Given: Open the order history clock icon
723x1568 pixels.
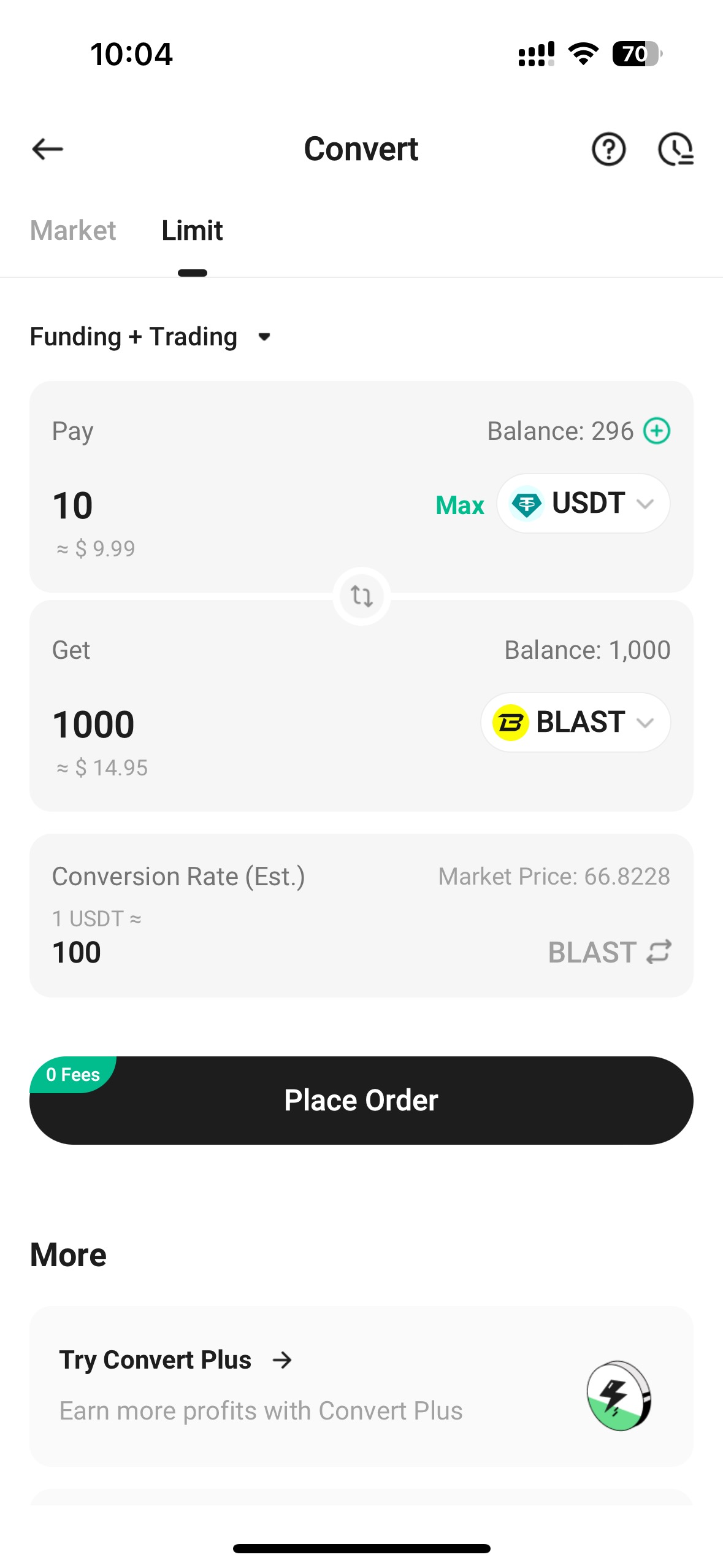Looking at the screenshot, I should pyautogui.click(x=676, y=149).
